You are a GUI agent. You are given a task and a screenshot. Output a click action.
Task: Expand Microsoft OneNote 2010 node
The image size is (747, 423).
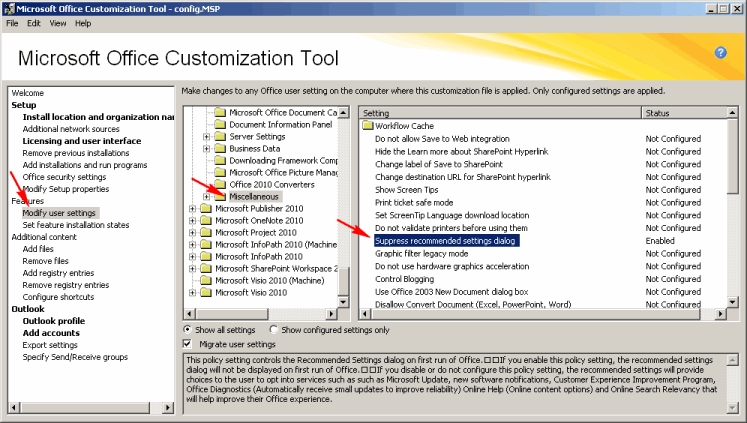[192, 221]
